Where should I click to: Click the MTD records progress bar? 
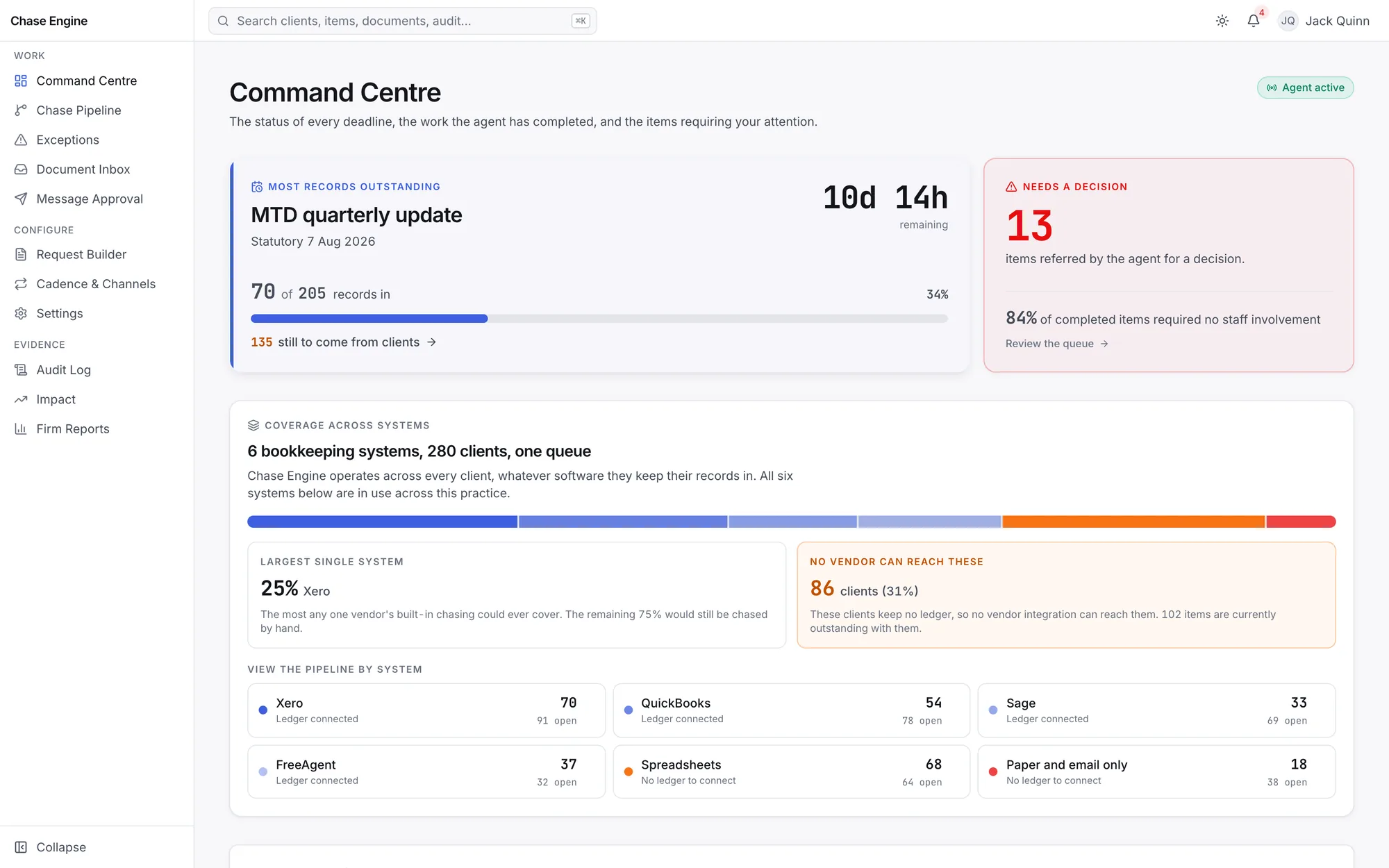pos(599,319)
